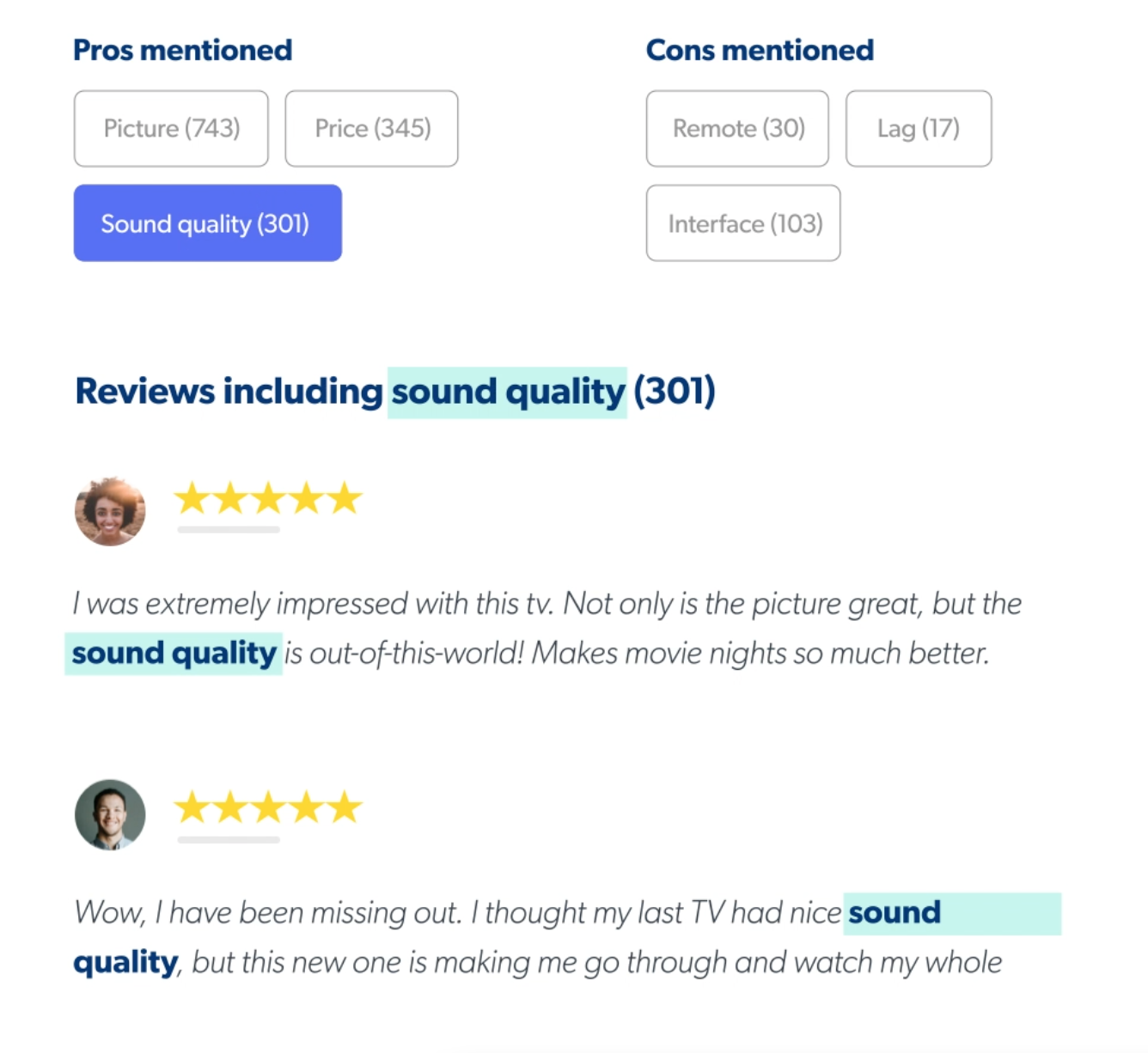1148x1053 pixels.
Task: Click the Interface (103) cons chip
Action: tap(742, 223)
